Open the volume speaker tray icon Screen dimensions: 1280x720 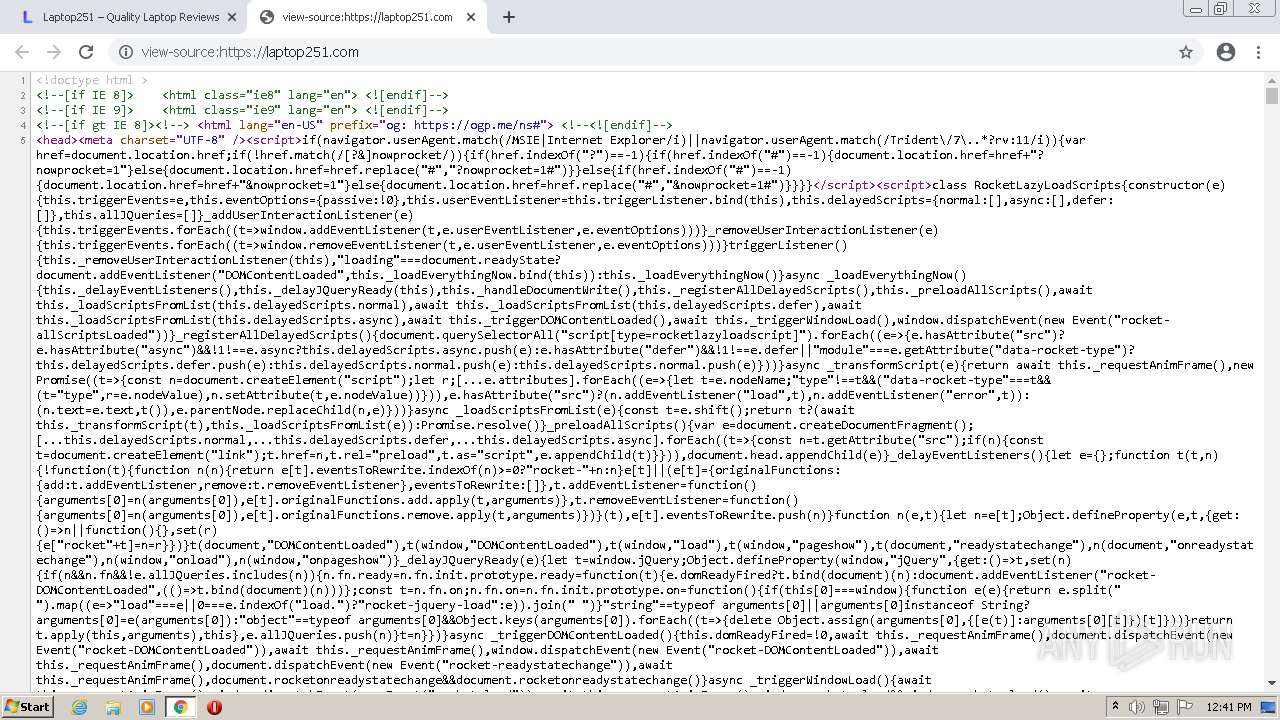pyautogui.click(x=1135, y=706)
